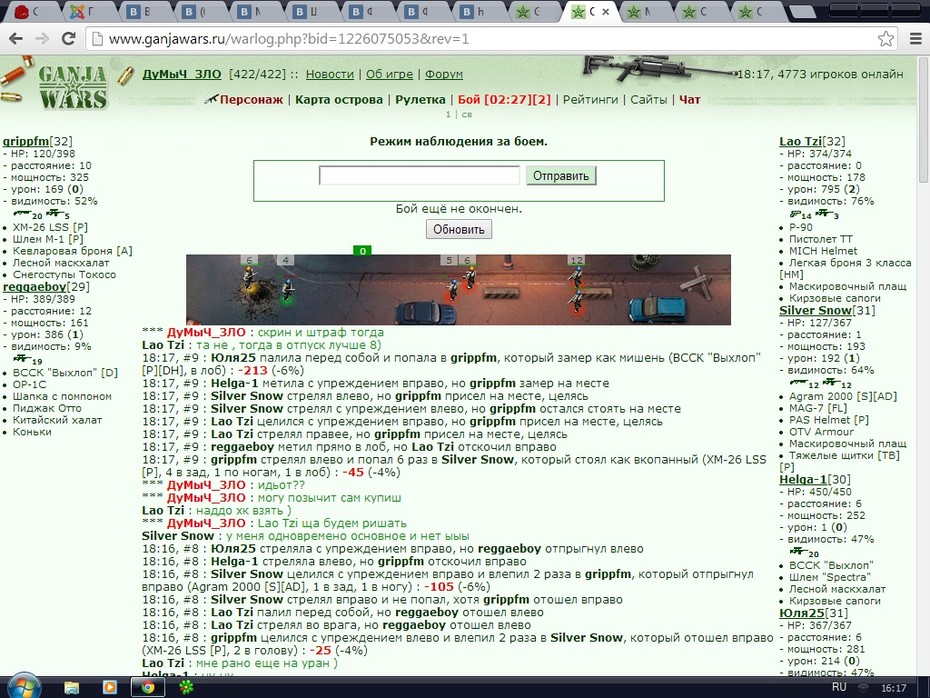Open Карта острова menu item
930x698 pixels.
pyautogui.click(x=339, y=100)
